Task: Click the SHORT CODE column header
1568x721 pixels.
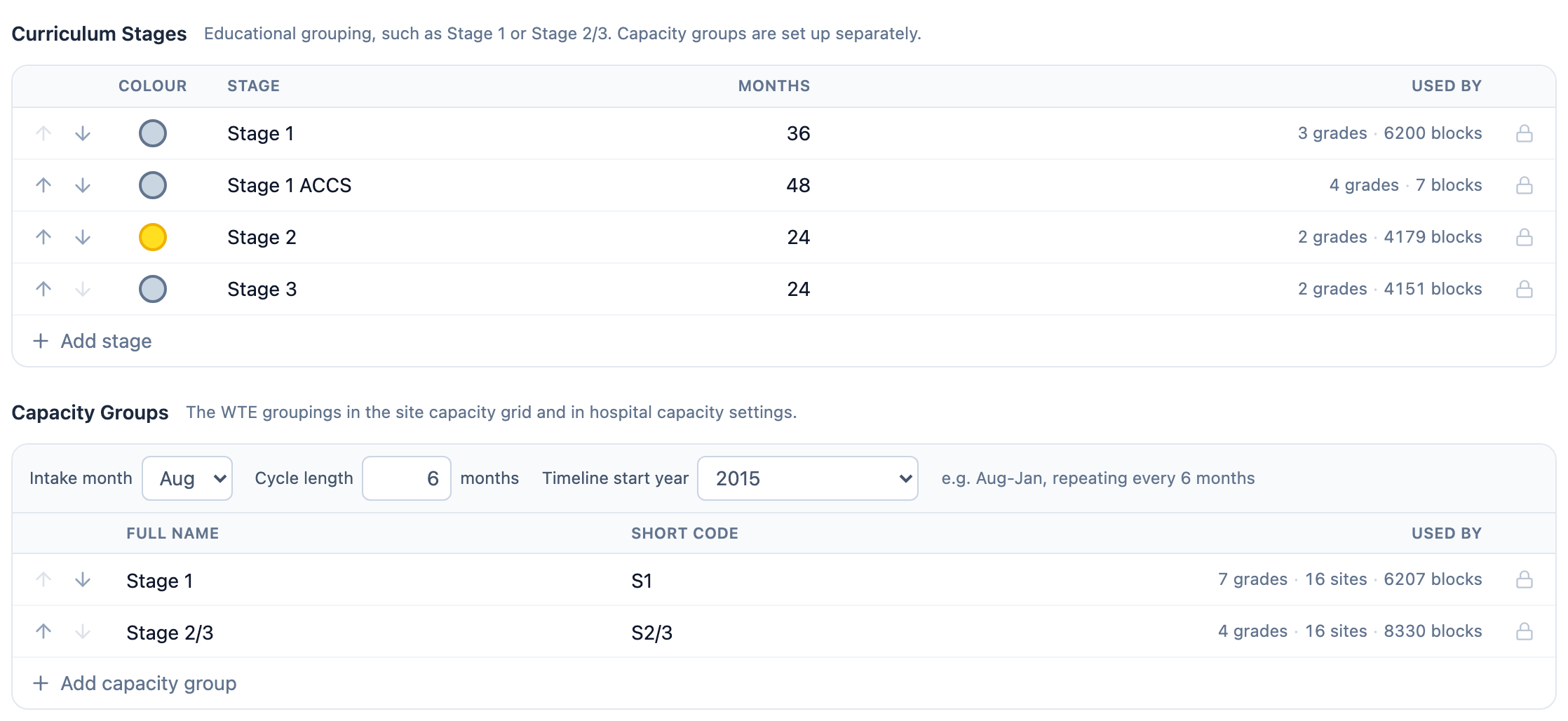Action: (x=684, y=533)
